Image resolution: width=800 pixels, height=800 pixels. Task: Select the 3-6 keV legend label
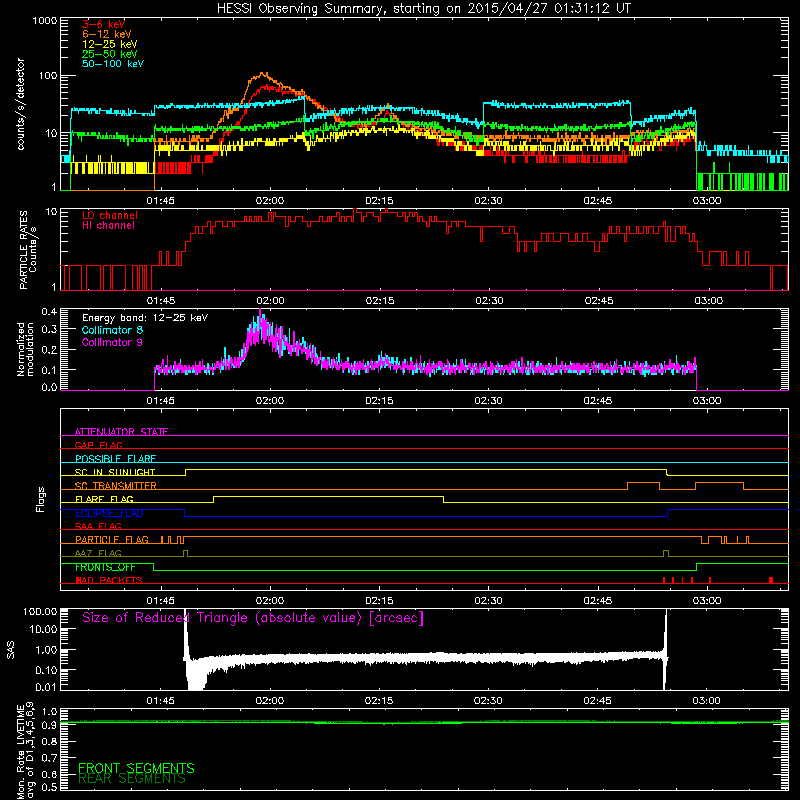coord(103,24)
